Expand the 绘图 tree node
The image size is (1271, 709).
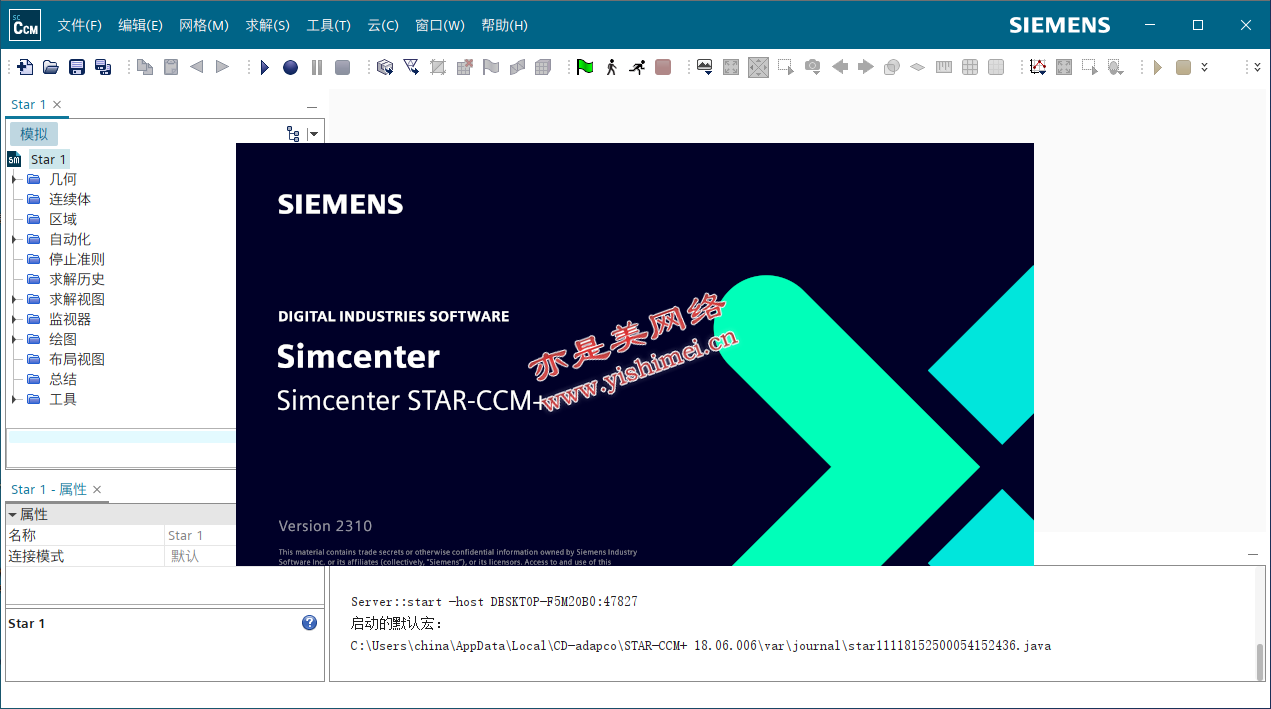click(14, 339)
